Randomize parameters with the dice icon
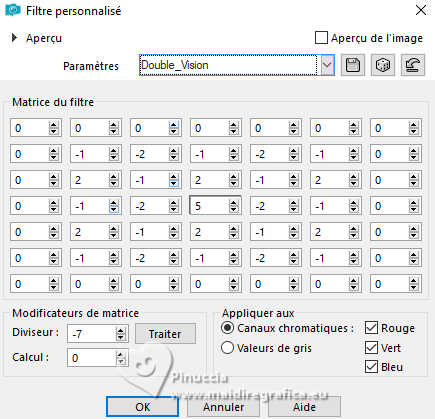Viewport: 435px width, 419px height. click(383, 65)
